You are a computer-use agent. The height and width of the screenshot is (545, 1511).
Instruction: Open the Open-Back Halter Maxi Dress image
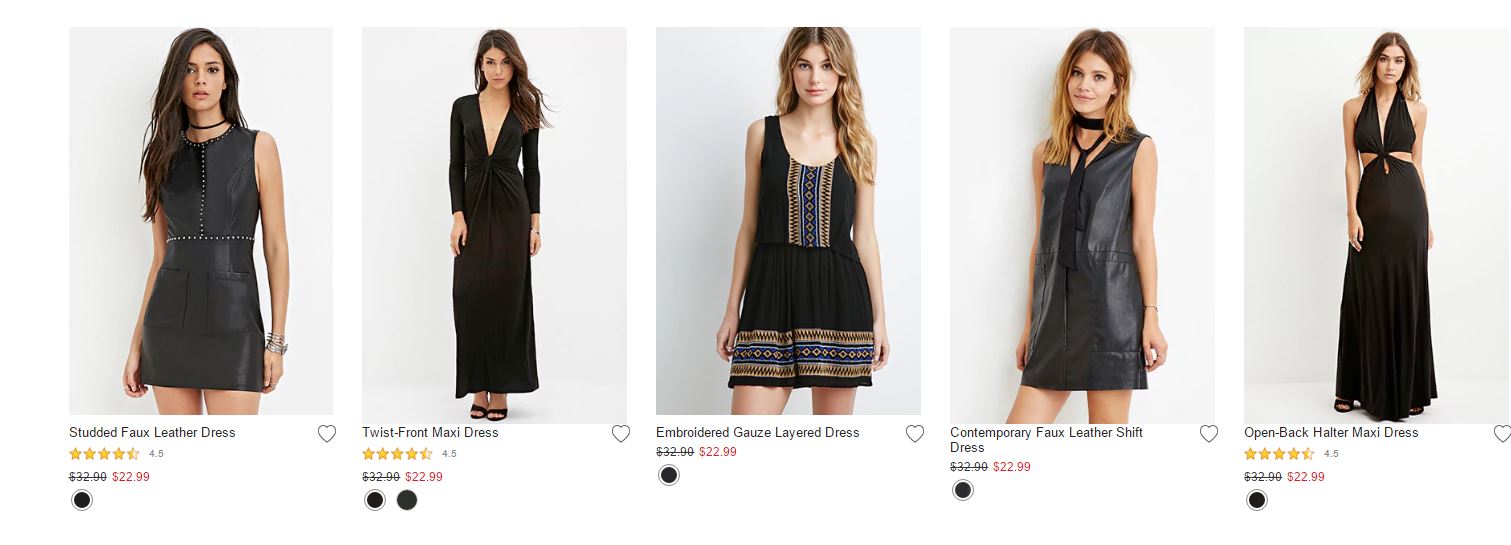click(1376, 220)
